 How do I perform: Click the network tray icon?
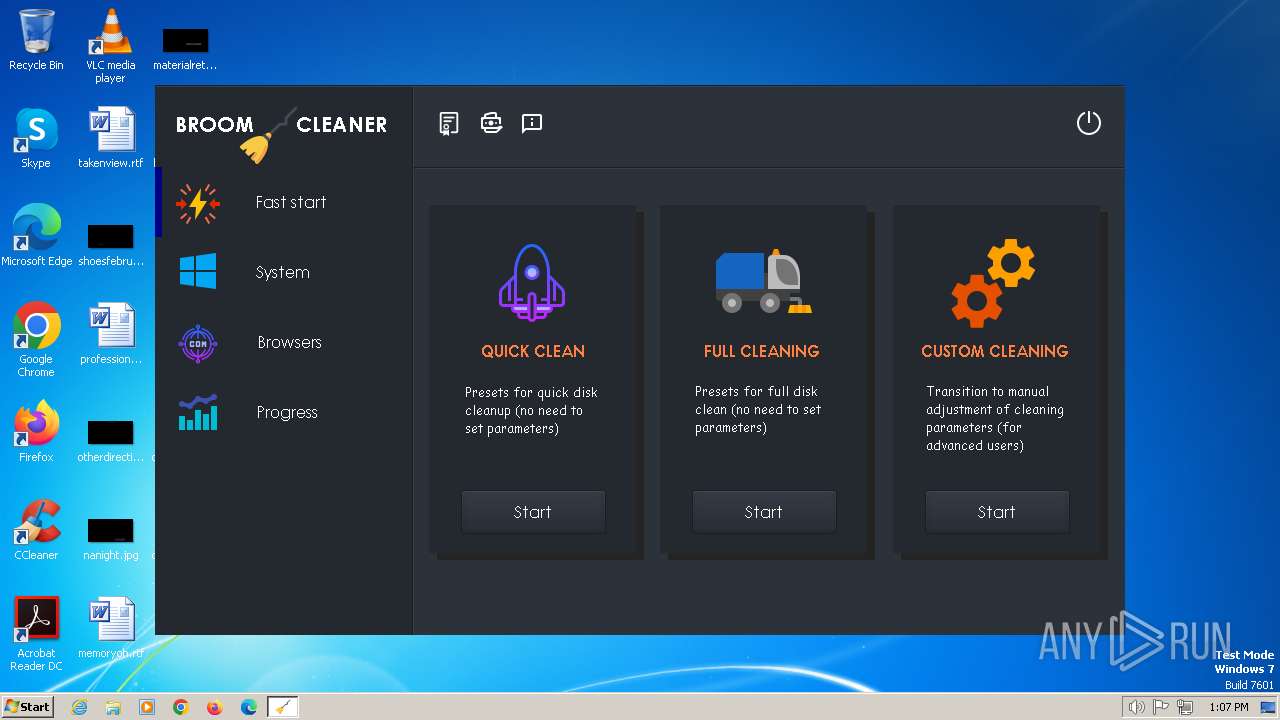click(x=1186, y=707)
